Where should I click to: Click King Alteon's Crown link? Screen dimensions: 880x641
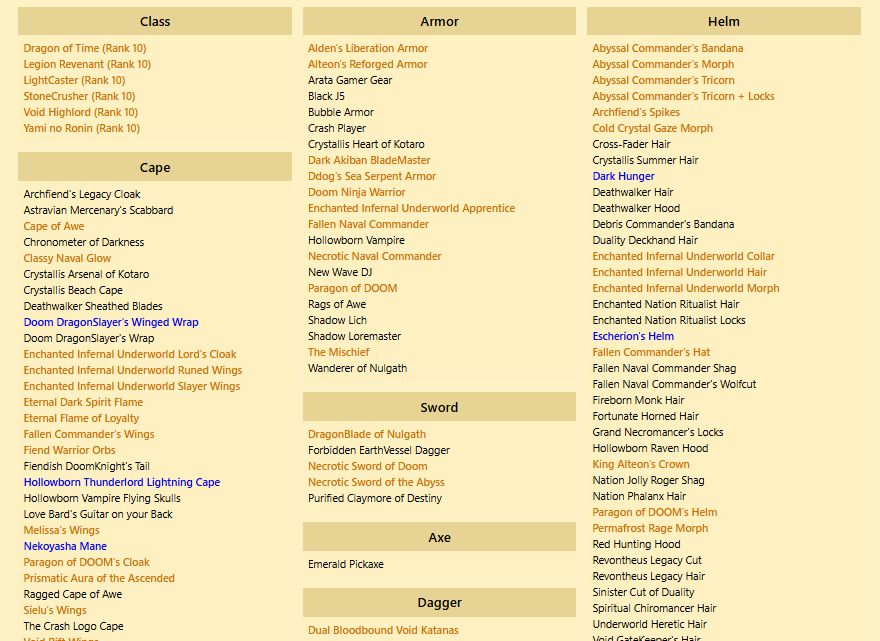click(641, 464)
